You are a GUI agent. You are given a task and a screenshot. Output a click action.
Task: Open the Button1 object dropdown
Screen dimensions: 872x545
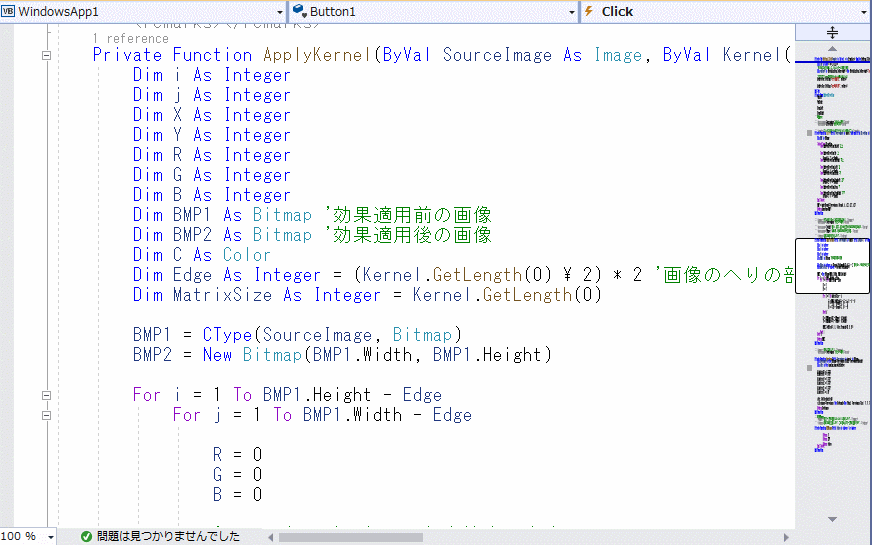(570, 11)
